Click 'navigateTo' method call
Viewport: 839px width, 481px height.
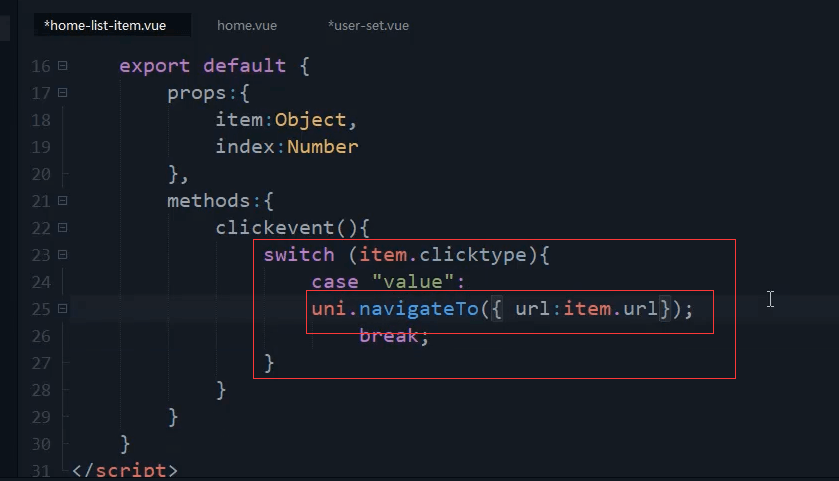click(x=418, y=309)
